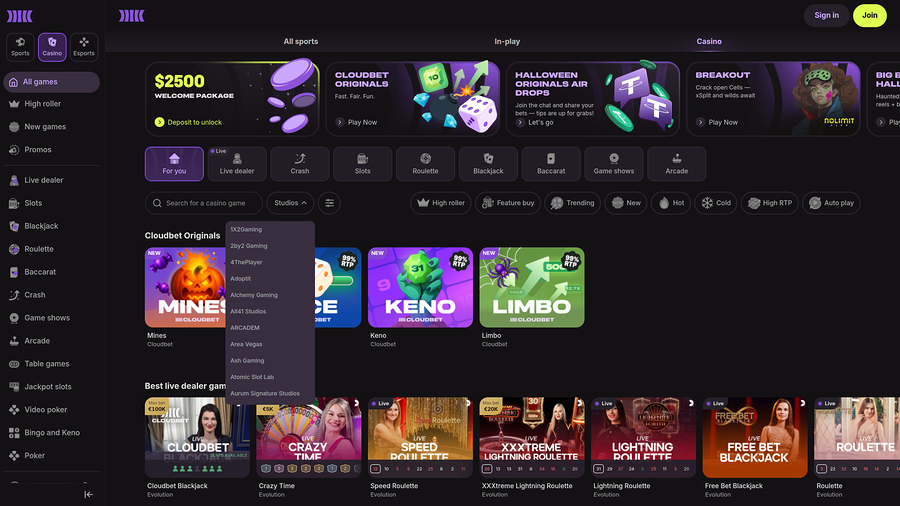This screenshot has width=900, height=506.
Task: Select the Casino section icon
Action: pos(52,46)
